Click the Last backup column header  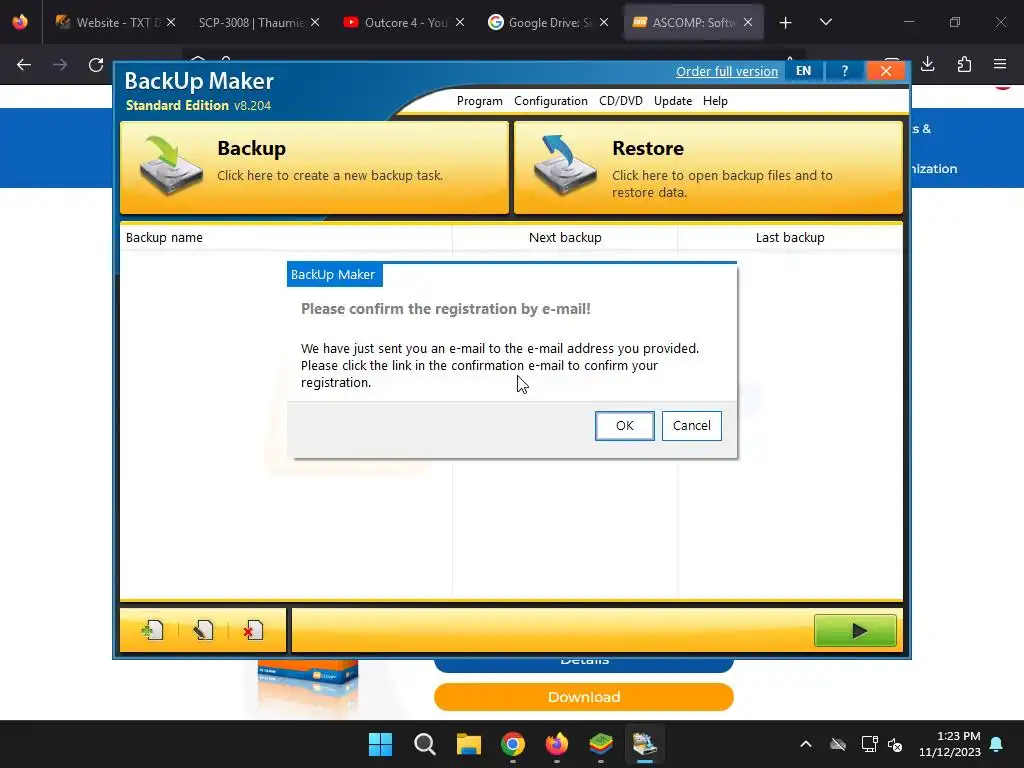[790, 238]
